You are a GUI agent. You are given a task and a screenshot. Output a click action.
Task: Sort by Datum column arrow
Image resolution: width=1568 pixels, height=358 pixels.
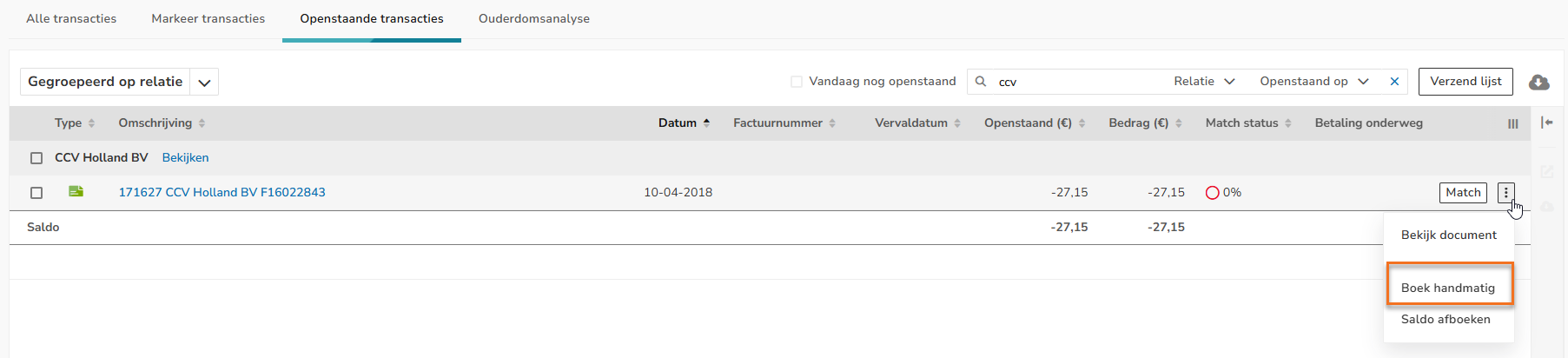706,123
